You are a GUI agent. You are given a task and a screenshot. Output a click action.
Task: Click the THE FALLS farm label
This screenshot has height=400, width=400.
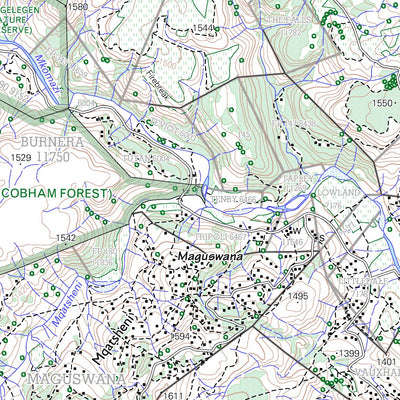click(x=290, y=20)
